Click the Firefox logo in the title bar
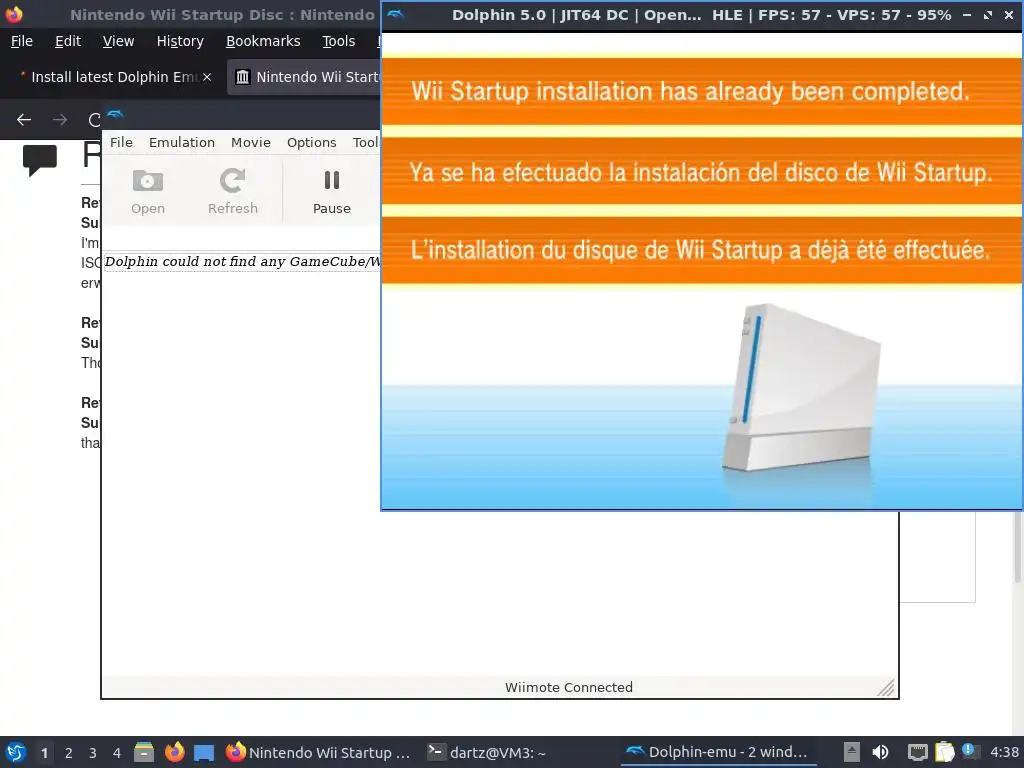 pos(14,14)
